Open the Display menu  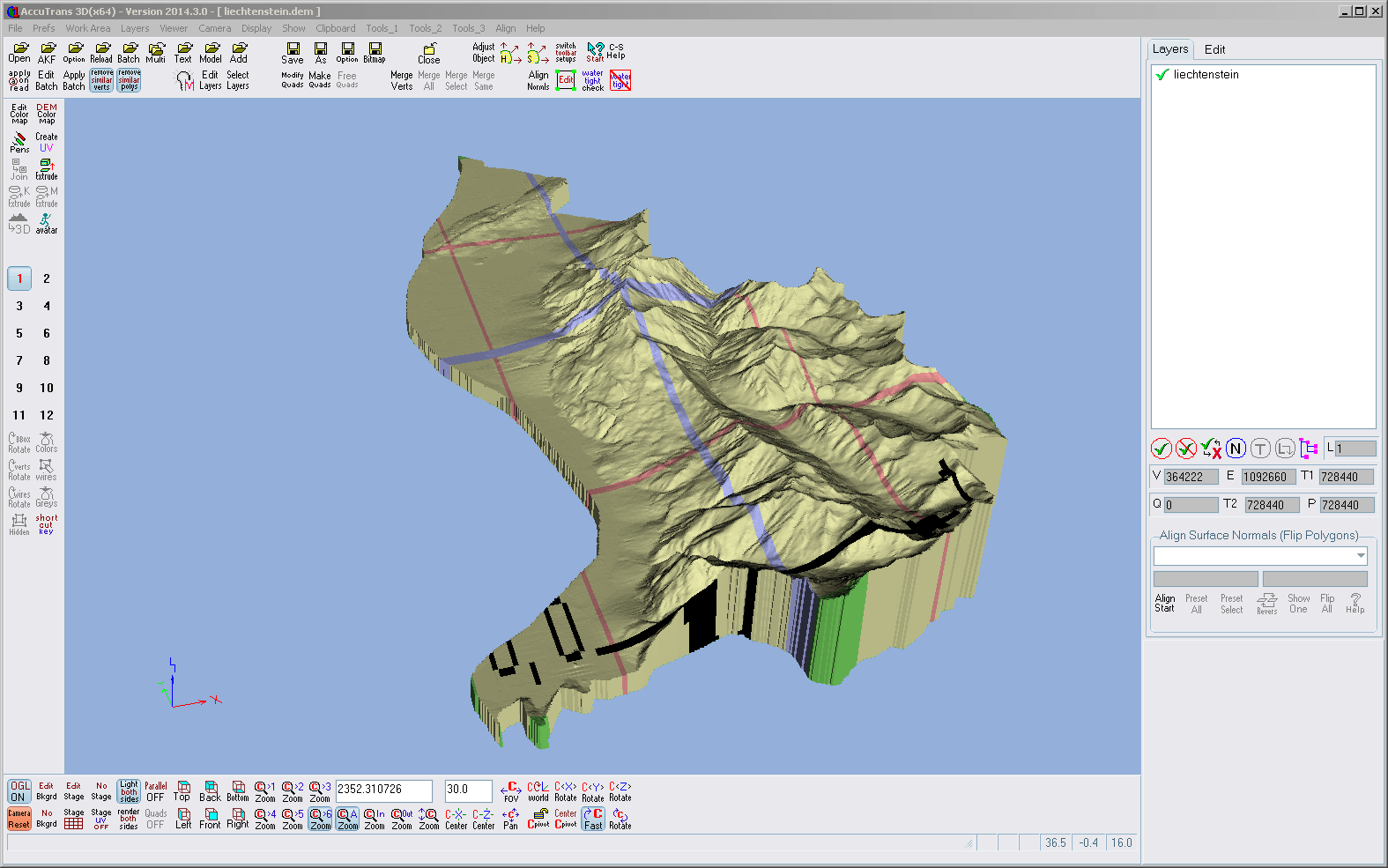[x=256, y=28]
